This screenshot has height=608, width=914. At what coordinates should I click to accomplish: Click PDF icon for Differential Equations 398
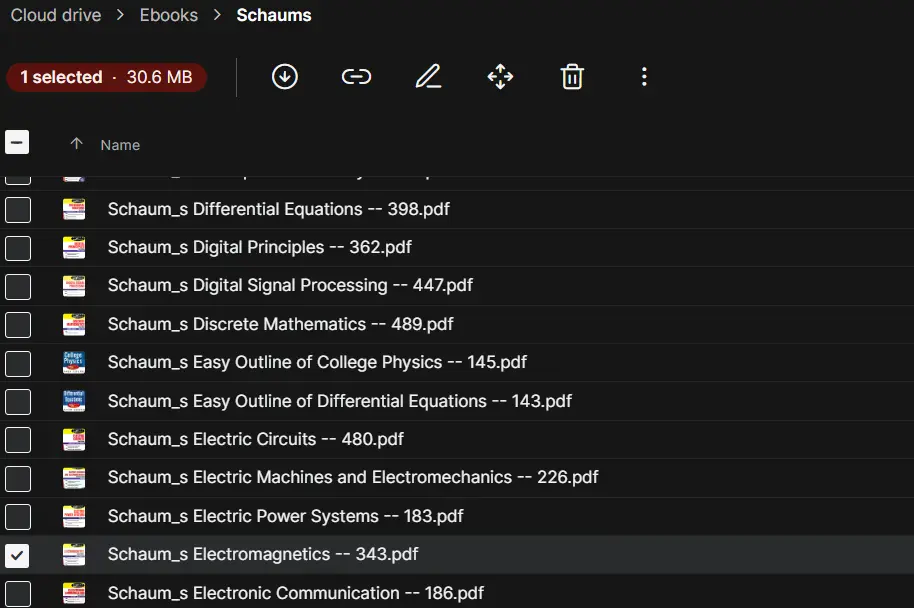(x=74, y=209)
